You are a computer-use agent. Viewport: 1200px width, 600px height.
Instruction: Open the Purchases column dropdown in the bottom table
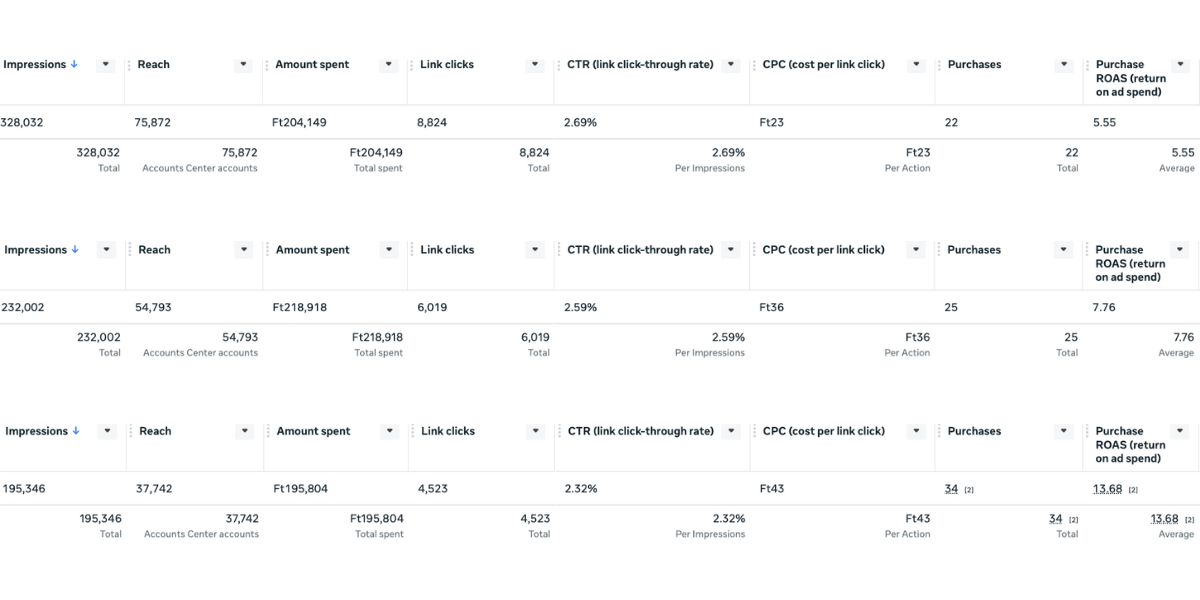(1065, 431)
